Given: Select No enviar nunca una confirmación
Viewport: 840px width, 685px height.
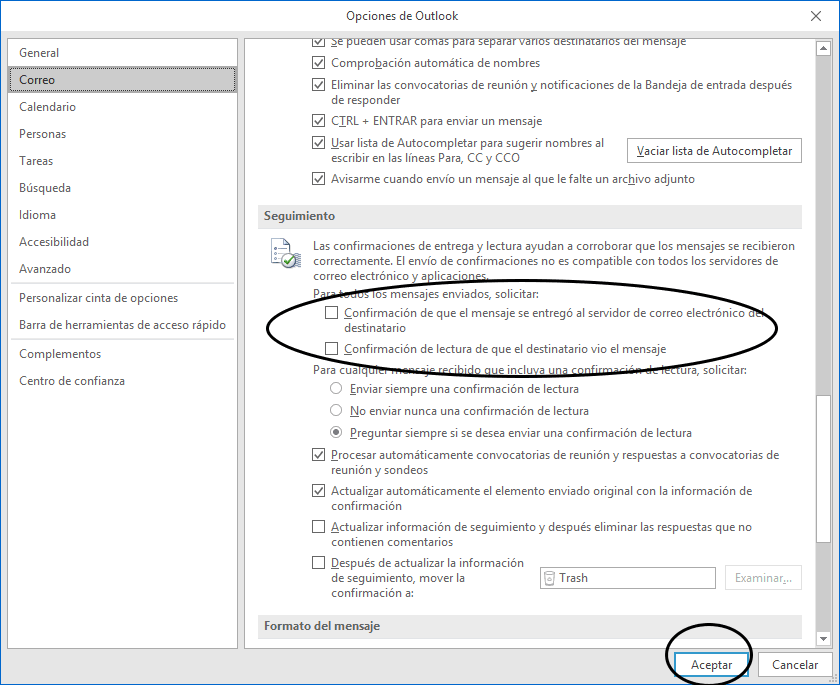Looking at the screenshot, I should (336, 410).
